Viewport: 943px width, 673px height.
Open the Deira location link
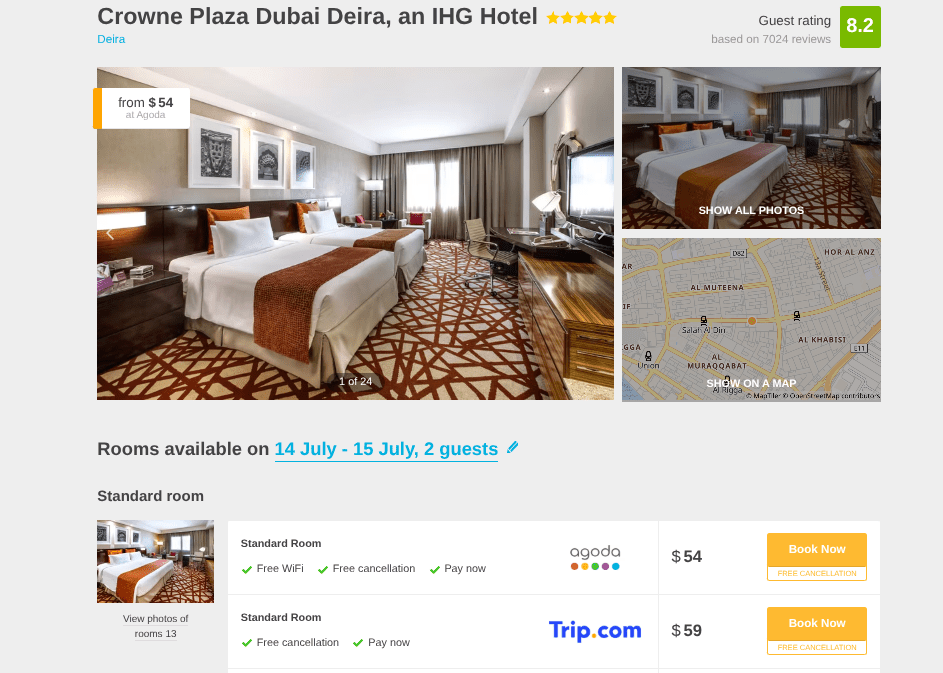(111, 39)
